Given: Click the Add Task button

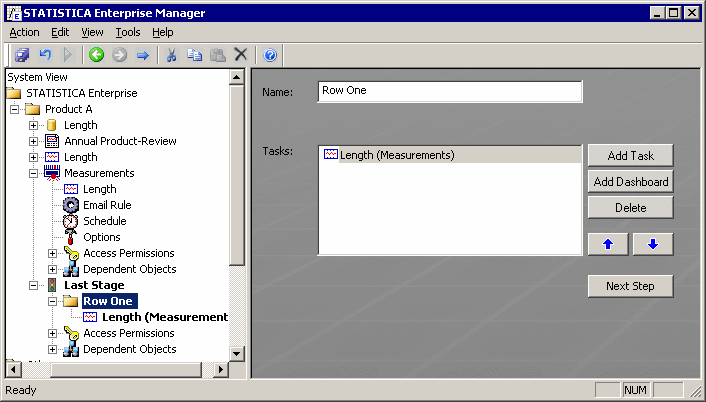Looking at the screenshot, I should pos(630,155).
